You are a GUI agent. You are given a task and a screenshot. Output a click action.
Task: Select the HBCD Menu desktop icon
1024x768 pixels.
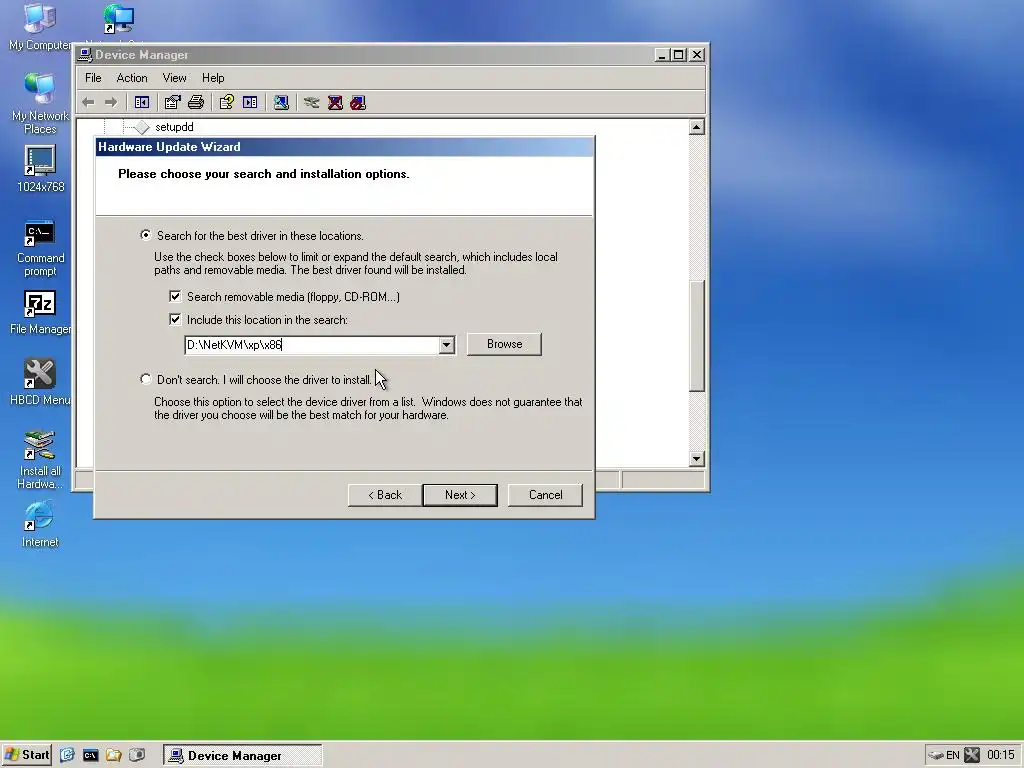40,383
